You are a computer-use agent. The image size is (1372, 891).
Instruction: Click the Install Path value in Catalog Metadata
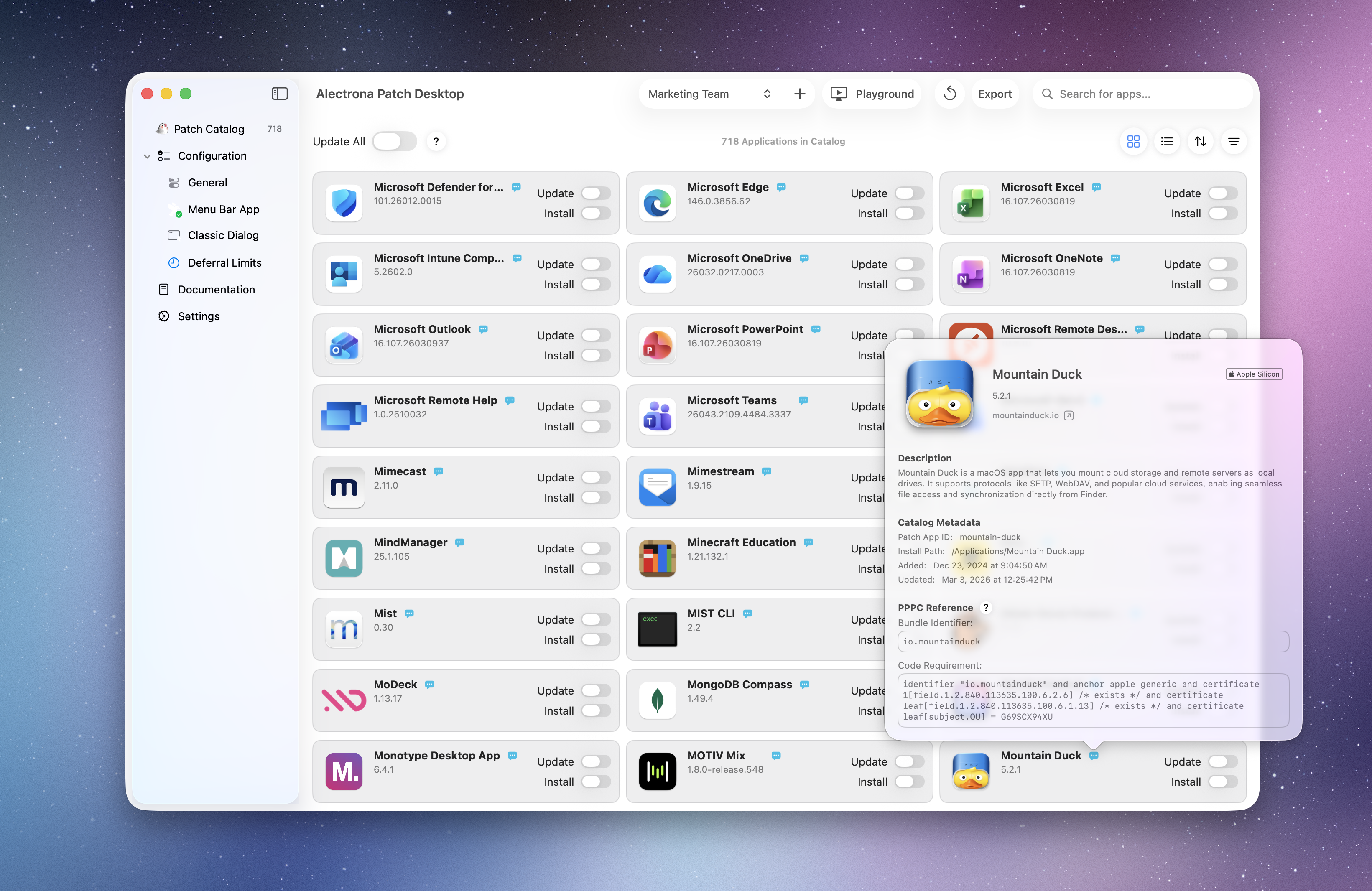[1018, 552]
